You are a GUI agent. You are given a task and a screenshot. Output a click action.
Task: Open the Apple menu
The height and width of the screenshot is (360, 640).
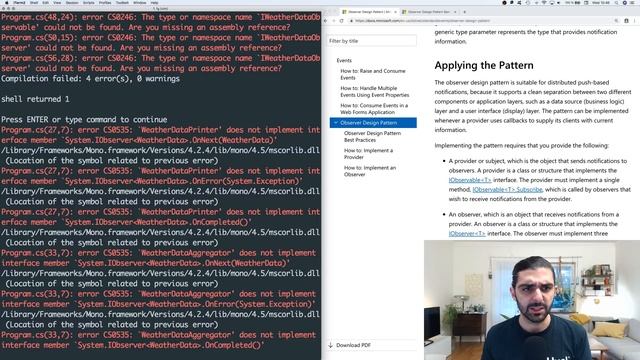click(6, 2)
